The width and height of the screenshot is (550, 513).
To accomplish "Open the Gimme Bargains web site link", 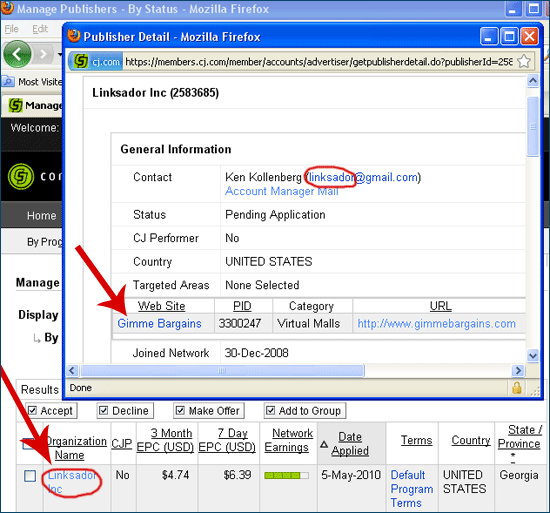I will (159, 323).
